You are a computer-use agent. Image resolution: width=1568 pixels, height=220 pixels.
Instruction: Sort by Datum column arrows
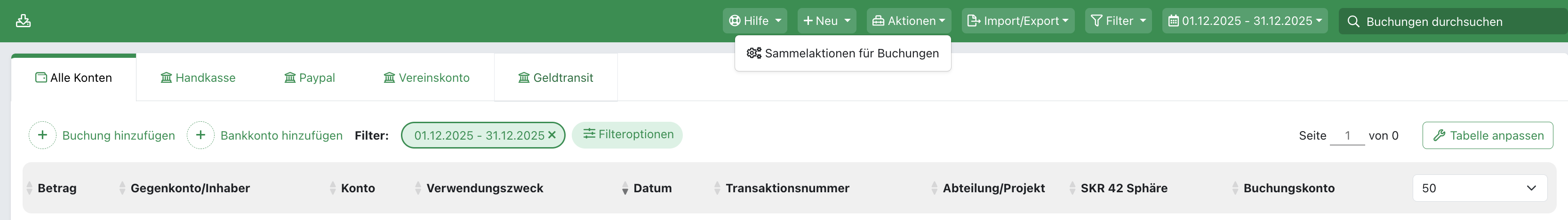(625, 189)
